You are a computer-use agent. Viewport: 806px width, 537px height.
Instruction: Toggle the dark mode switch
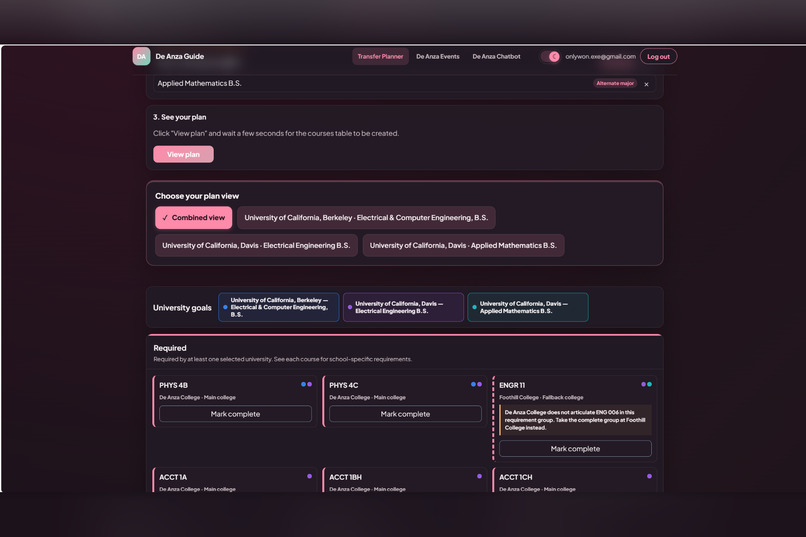(x=549, y=57)
